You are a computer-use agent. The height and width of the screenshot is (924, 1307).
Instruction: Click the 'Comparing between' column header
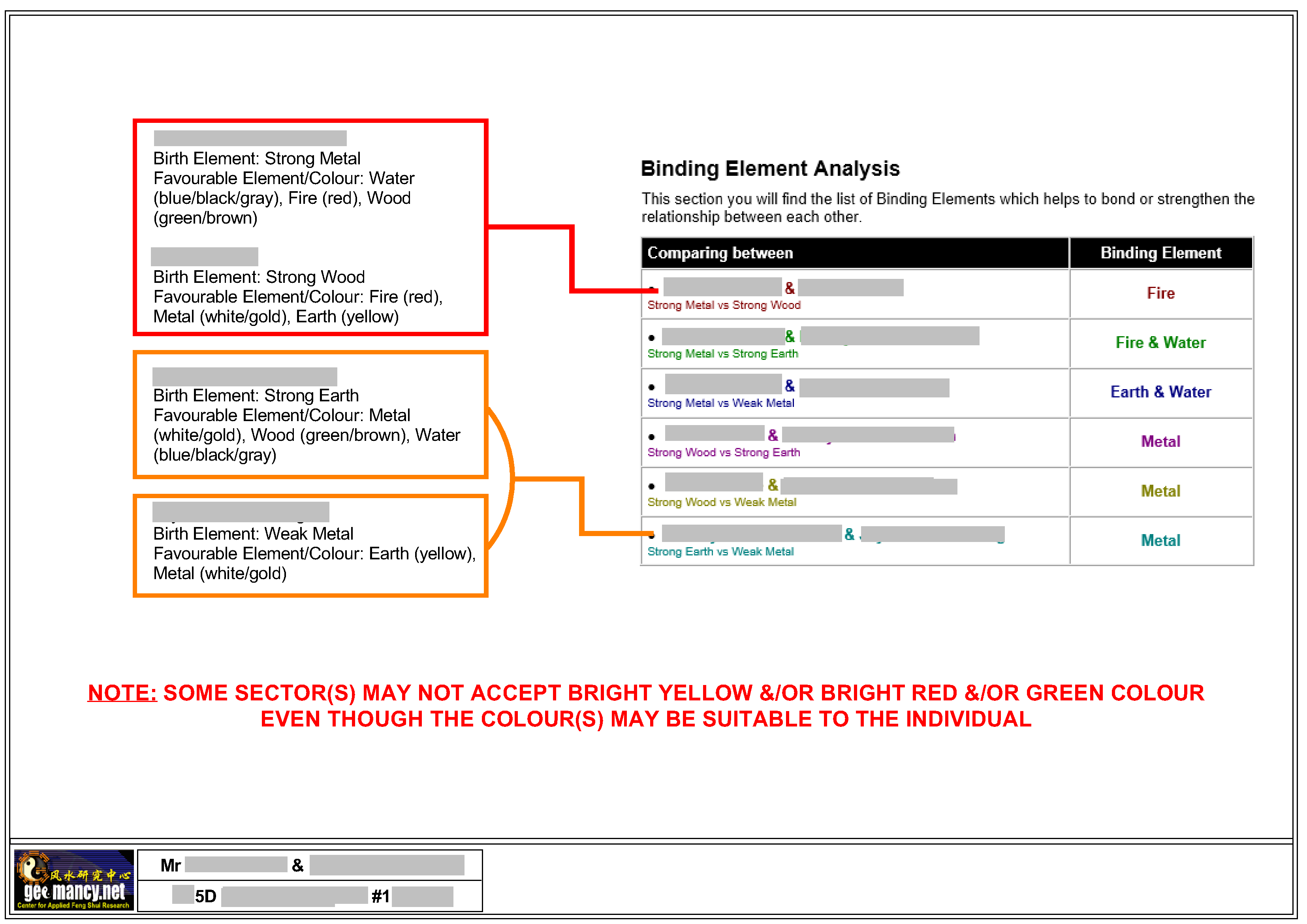click(854, 253)
